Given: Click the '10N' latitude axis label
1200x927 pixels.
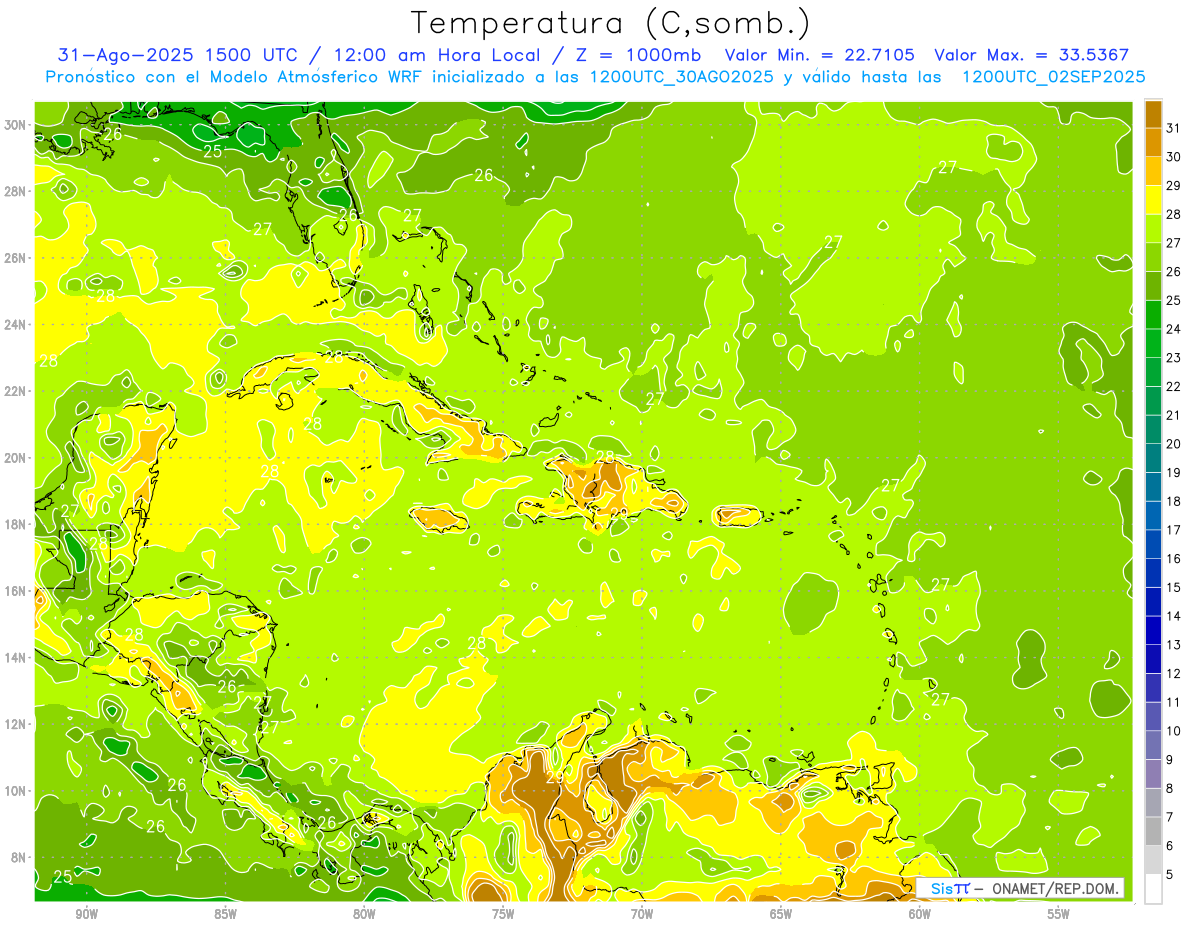Looking at the screenshot, I should tap(15, 790).
